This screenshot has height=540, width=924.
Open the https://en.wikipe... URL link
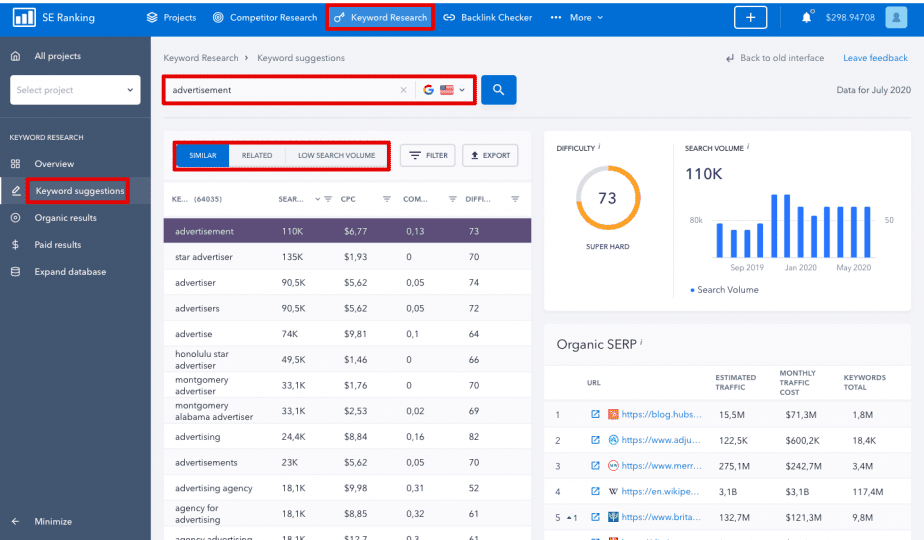click(660, 491)
